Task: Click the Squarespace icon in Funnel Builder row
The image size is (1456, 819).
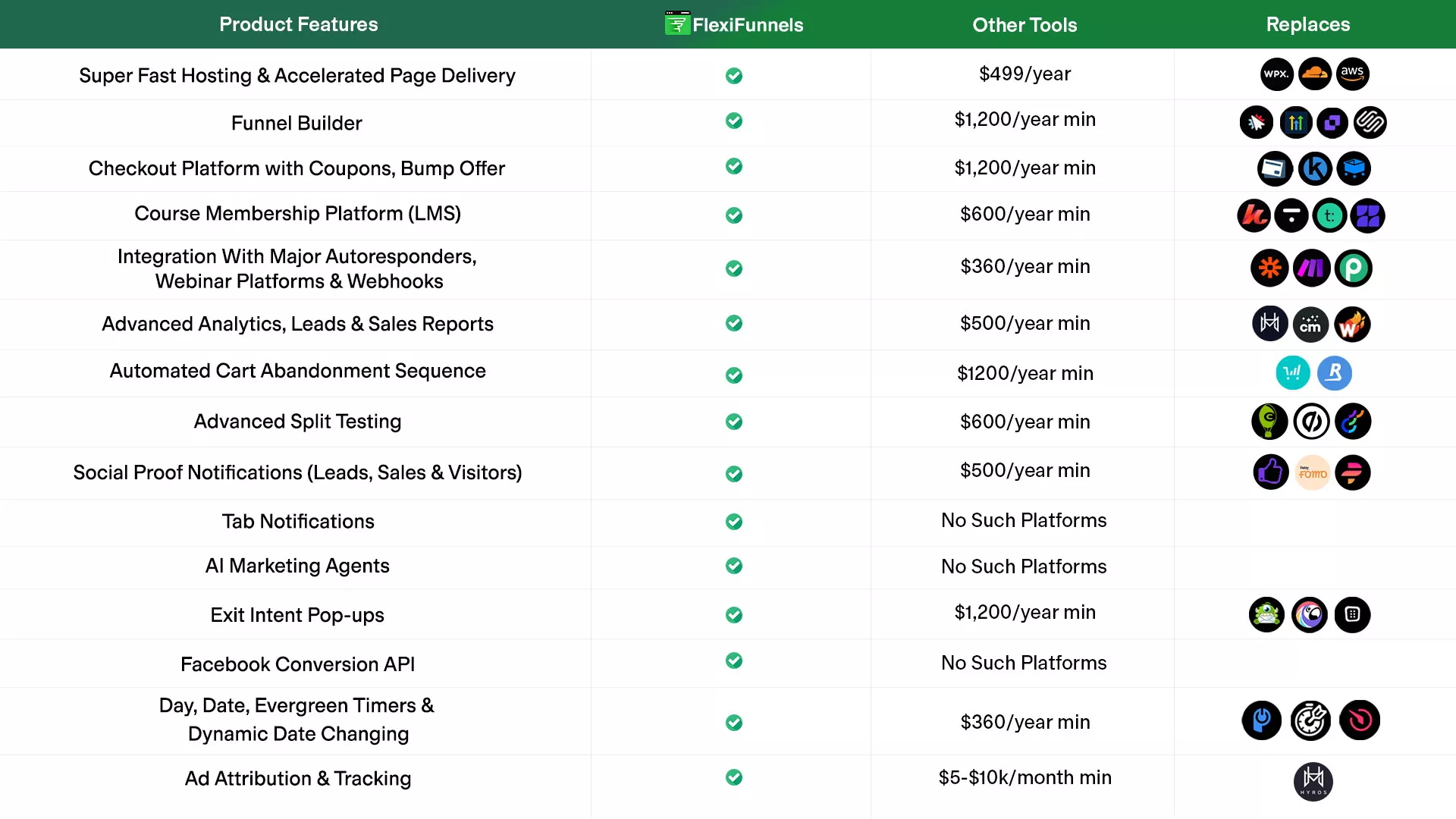Action: click(x=1370, y=122)
